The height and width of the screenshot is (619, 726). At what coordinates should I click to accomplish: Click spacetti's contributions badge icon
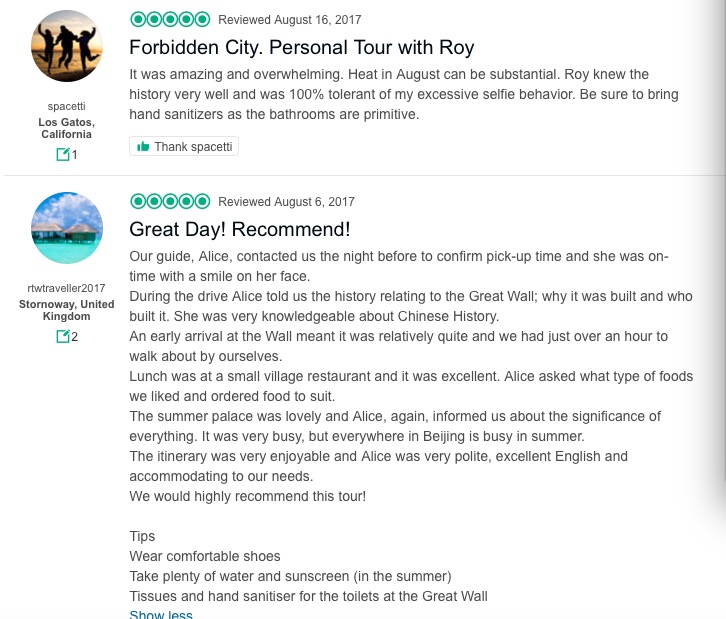point(62,154)
